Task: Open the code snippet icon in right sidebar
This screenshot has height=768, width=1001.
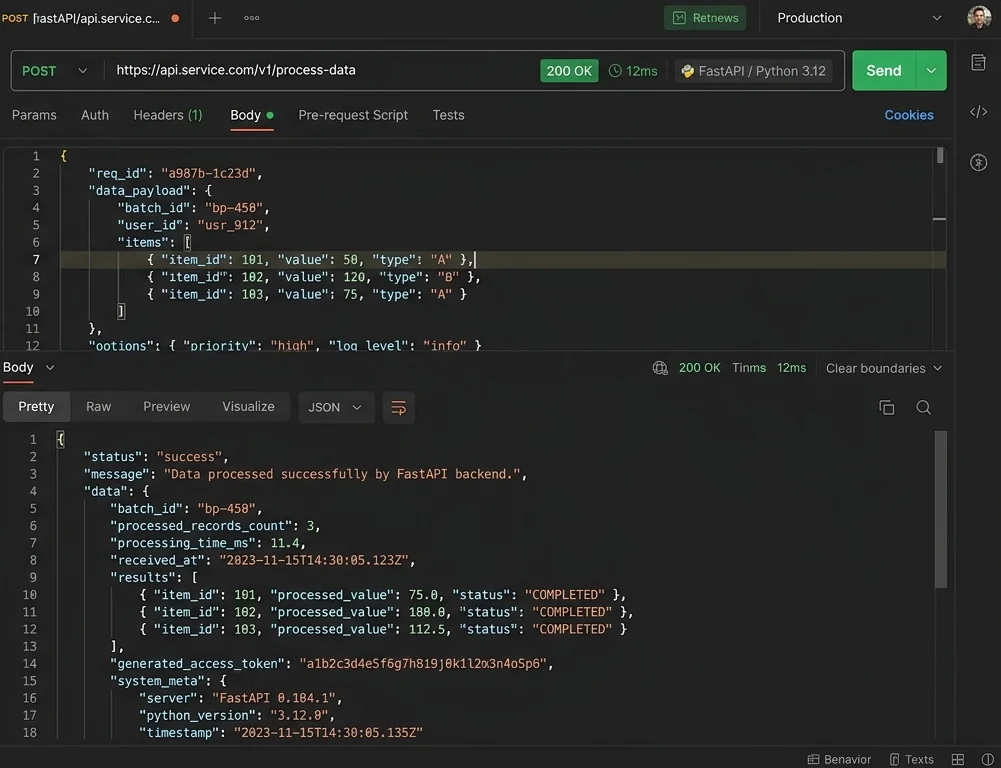Action: 978,112
